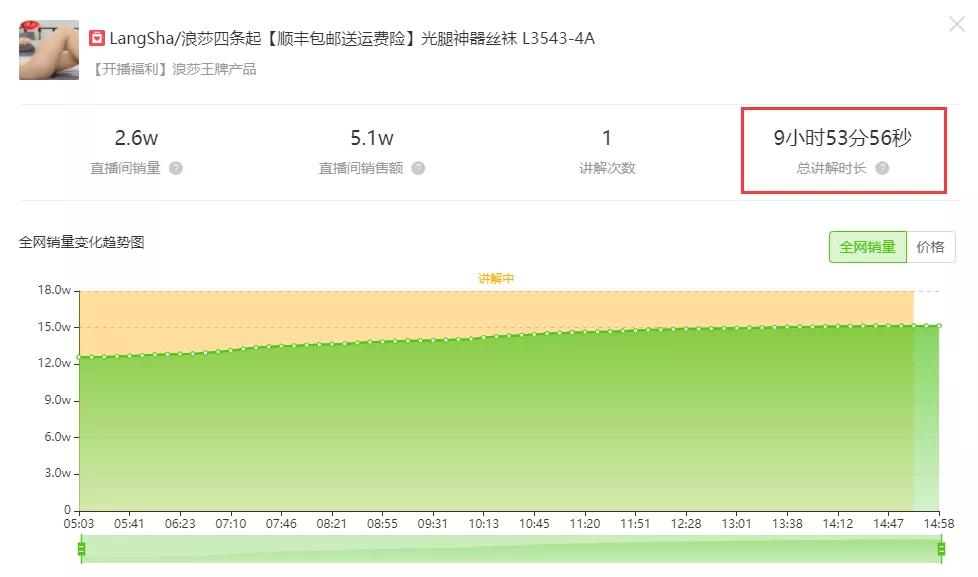
Task: Click the product thumbnail image
Action: tap(47, 50)
